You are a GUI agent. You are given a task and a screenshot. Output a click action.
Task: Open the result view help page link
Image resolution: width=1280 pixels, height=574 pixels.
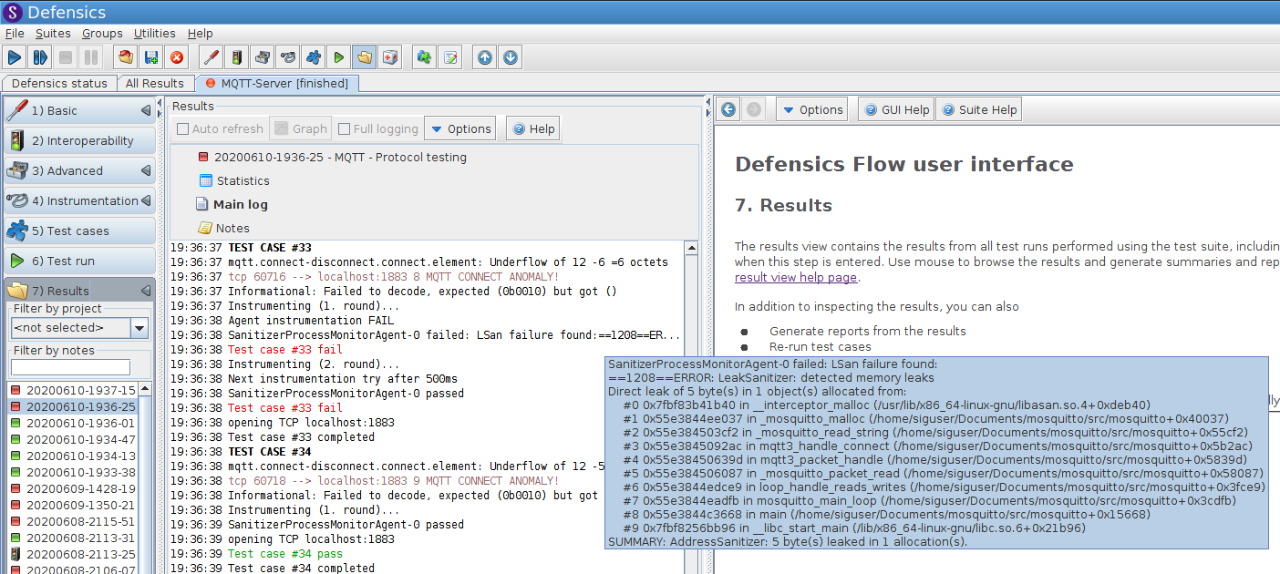(795, 278)
